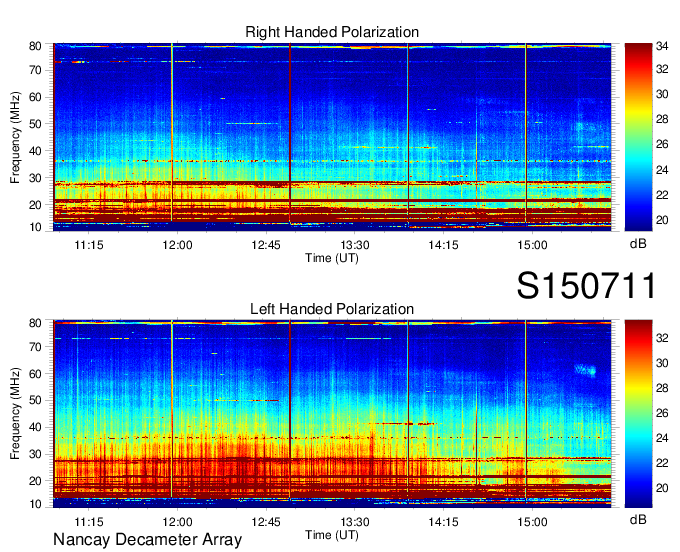
Task: Click the Left Handed plot's color scale bar
Action: tap(638, 414)
